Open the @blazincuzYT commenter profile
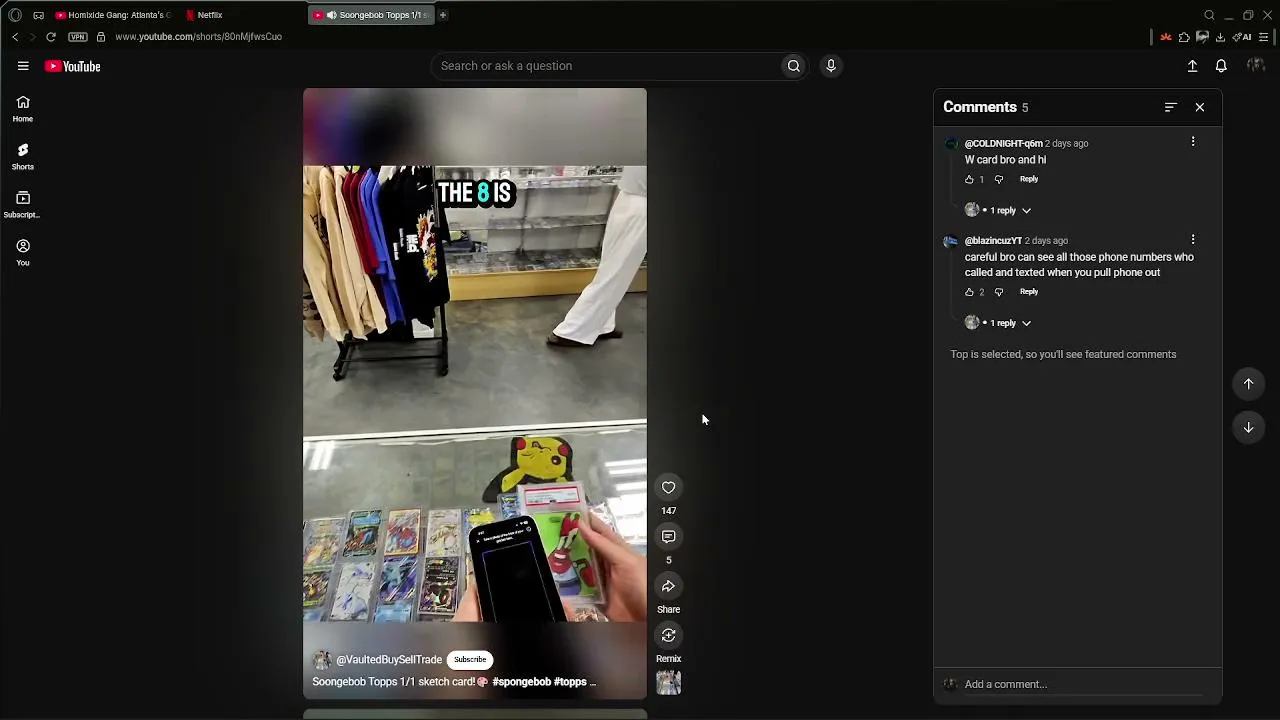 click(993, 241)
